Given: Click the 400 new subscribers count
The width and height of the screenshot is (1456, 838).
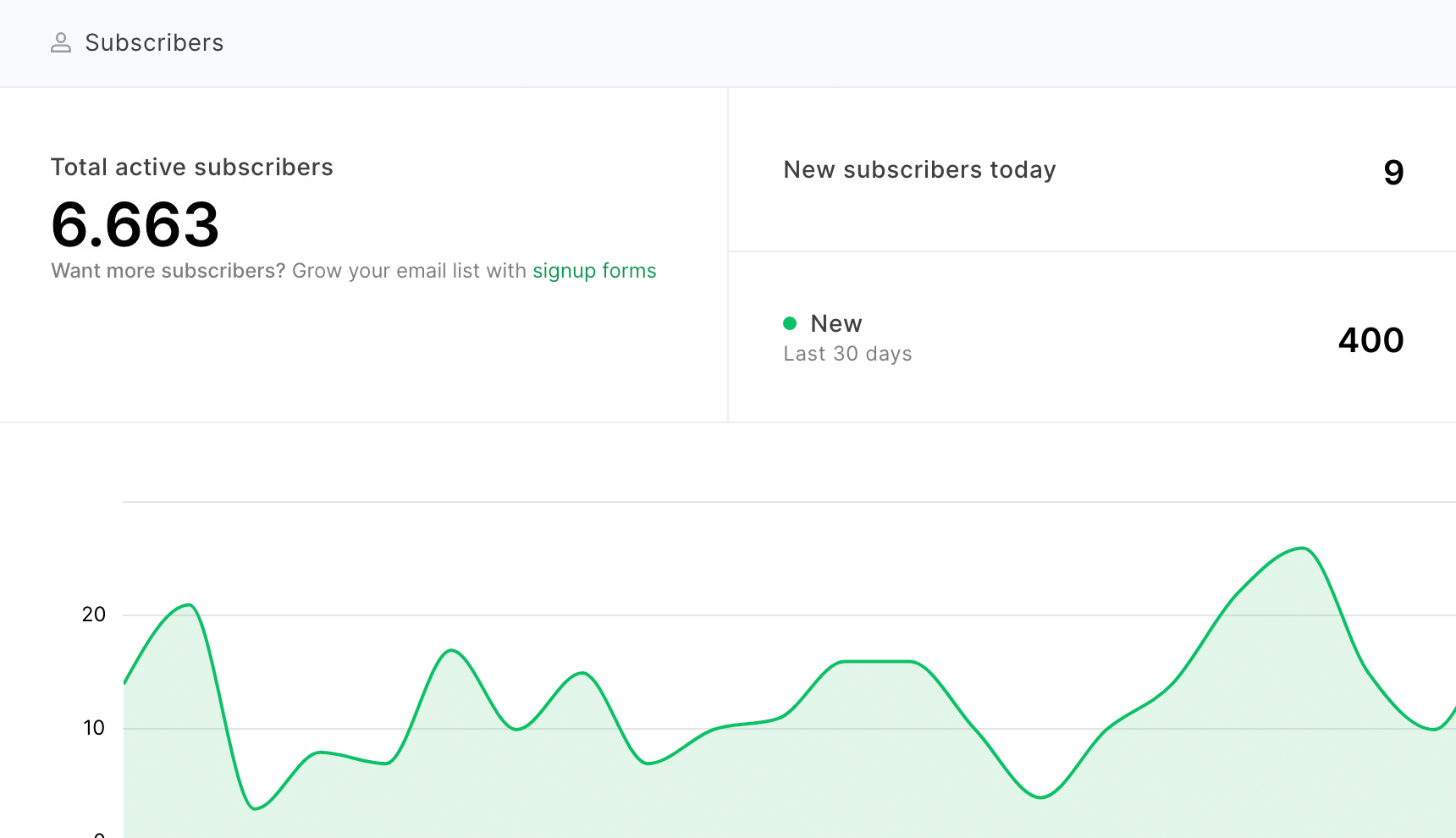Looking at the screenshot, I should point(1371,340).
